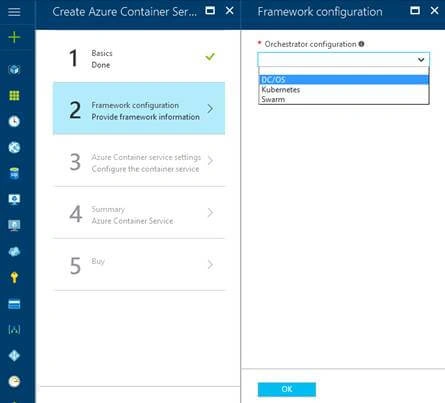
Task: Open the globe App Services icon
Action: click(14, 147)
